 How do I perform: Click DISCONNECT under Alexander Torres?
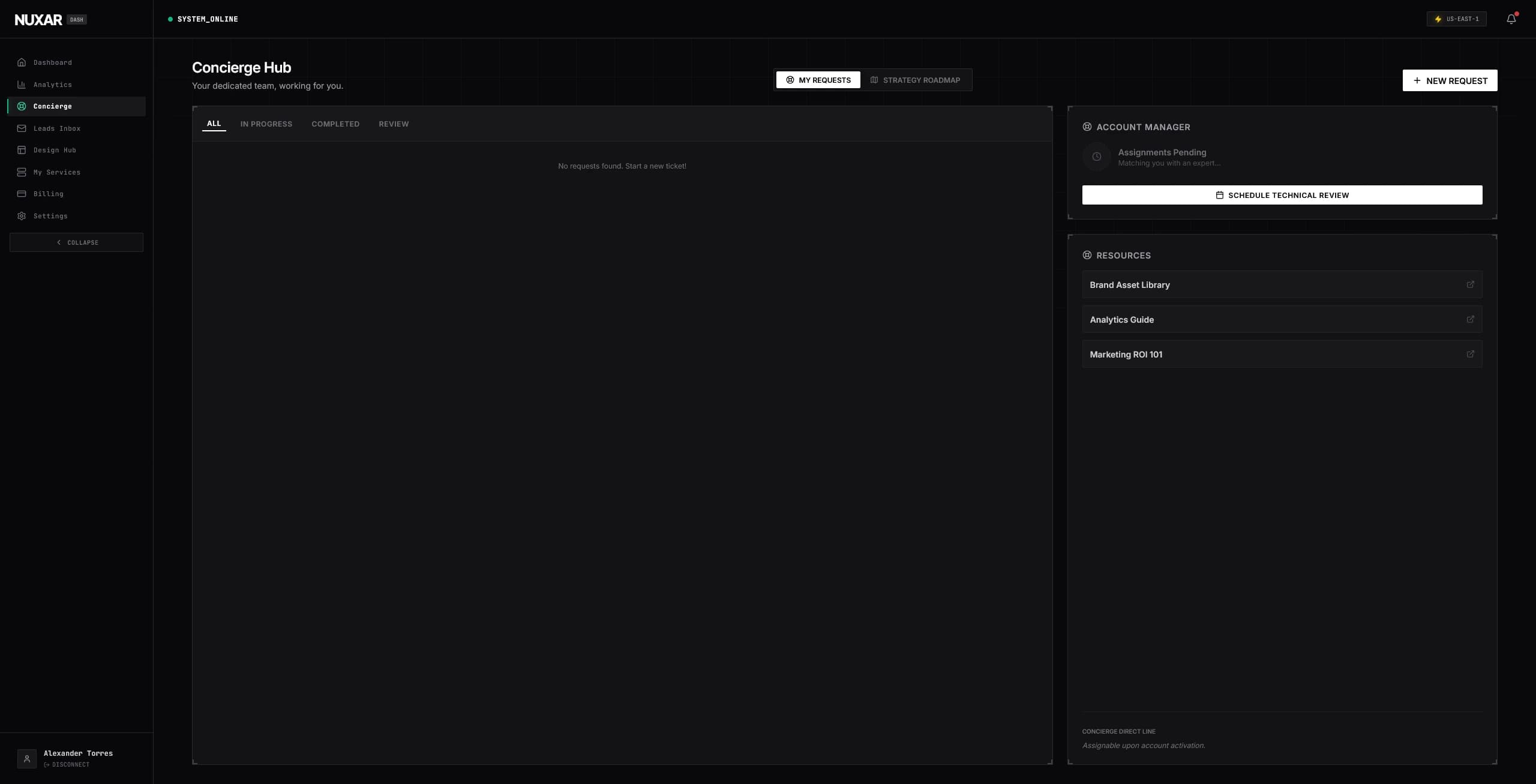point(67,765)
